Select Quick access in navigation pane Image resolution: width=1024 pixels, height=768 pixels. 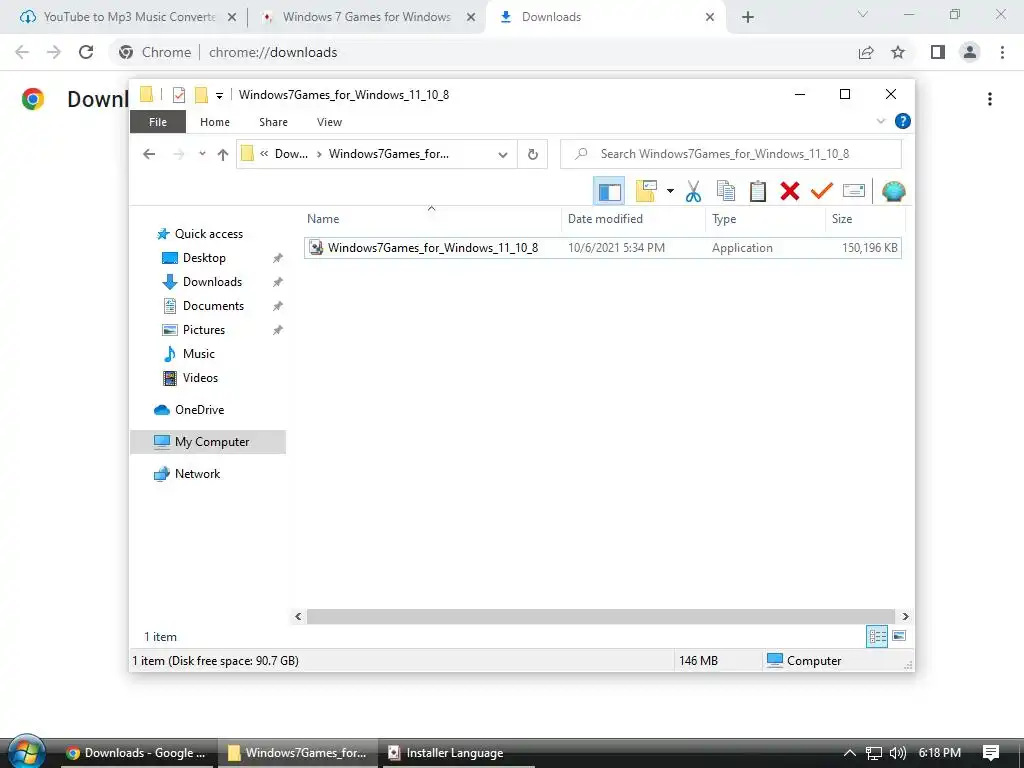208,234
